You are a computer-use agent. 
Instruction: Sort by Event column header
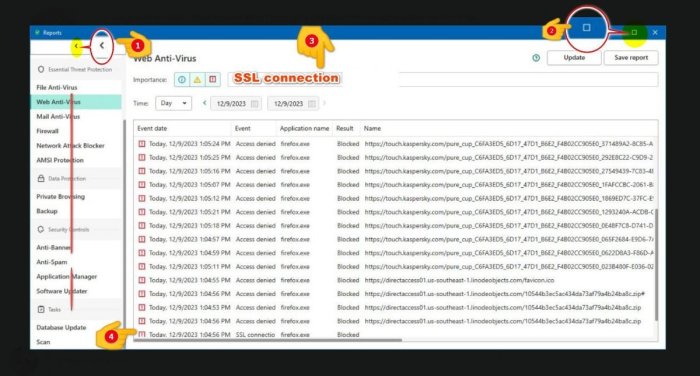pyautogui.click(x=242, y=128)
